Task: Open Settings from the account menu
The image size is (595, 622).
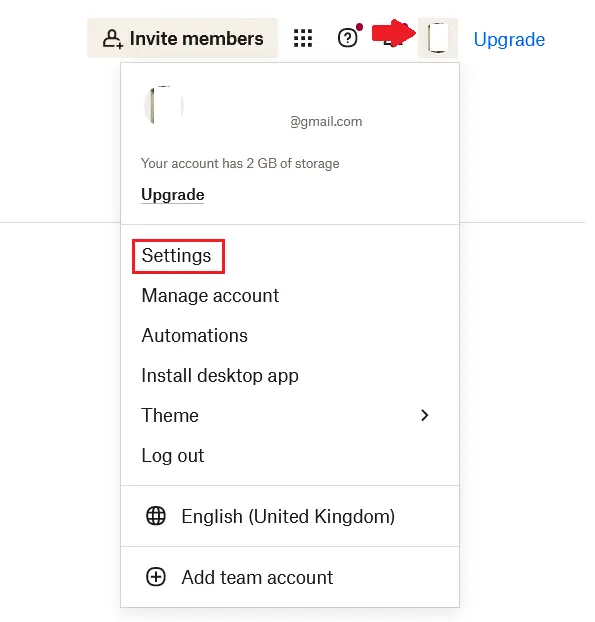Action: pyautogui.click(x=177, y=255)
